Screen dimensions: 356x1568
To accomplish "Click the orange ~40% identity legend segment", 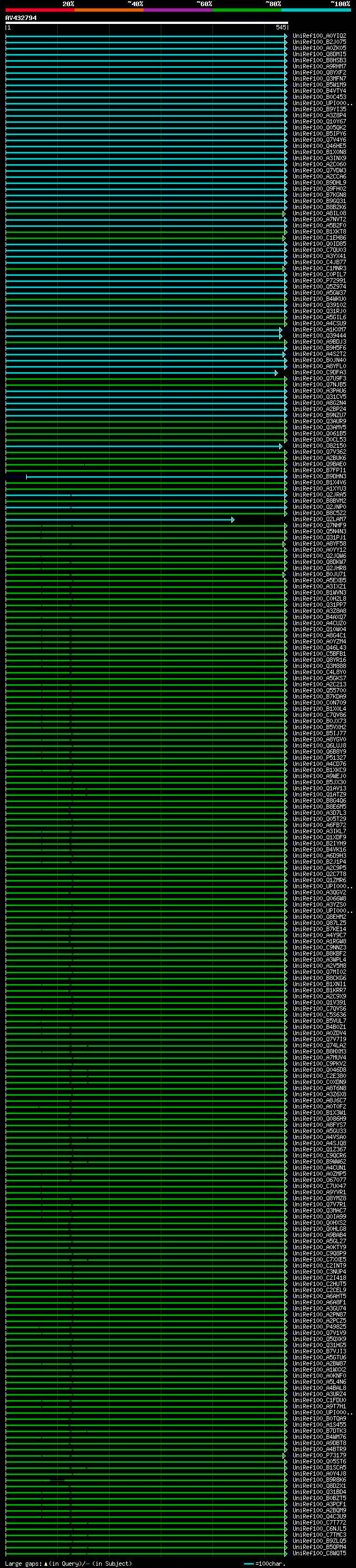I will click(x=109, y=10).
